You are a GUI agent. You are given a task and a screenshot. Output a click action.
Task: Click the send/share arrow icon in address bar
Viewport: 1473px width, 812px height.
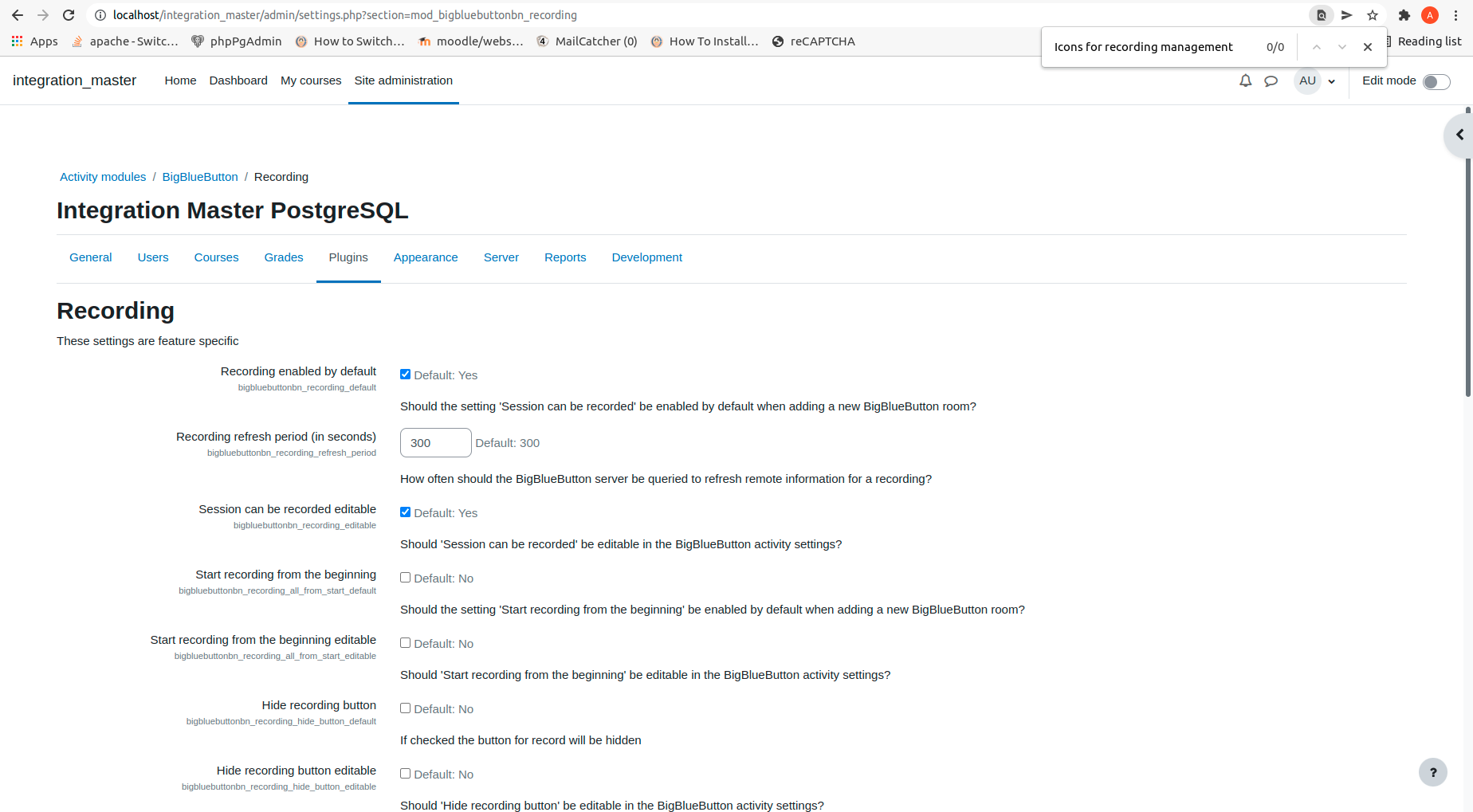[1347, 15]
